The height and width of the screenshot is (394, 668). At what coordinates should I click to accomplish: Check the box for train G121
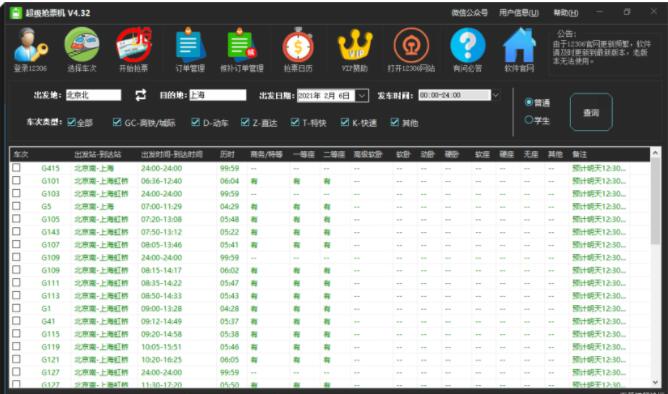(x=16, y=359)
